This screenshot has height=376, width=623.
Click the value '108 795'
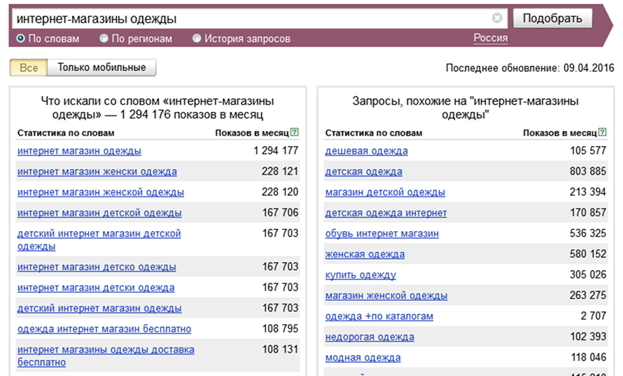tap(280, 329)
